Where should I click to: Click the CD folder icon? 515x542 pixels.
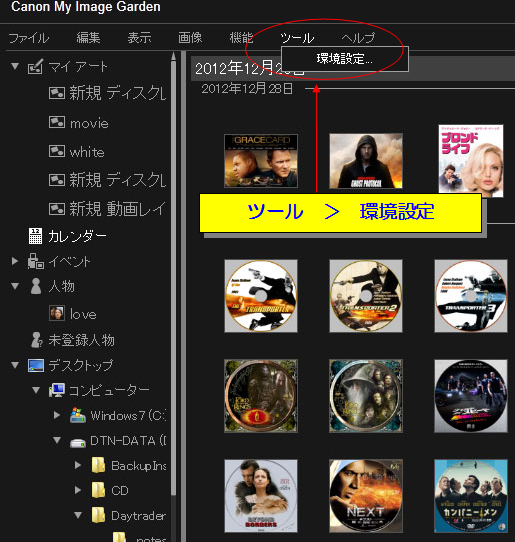(x=99, y=490)
